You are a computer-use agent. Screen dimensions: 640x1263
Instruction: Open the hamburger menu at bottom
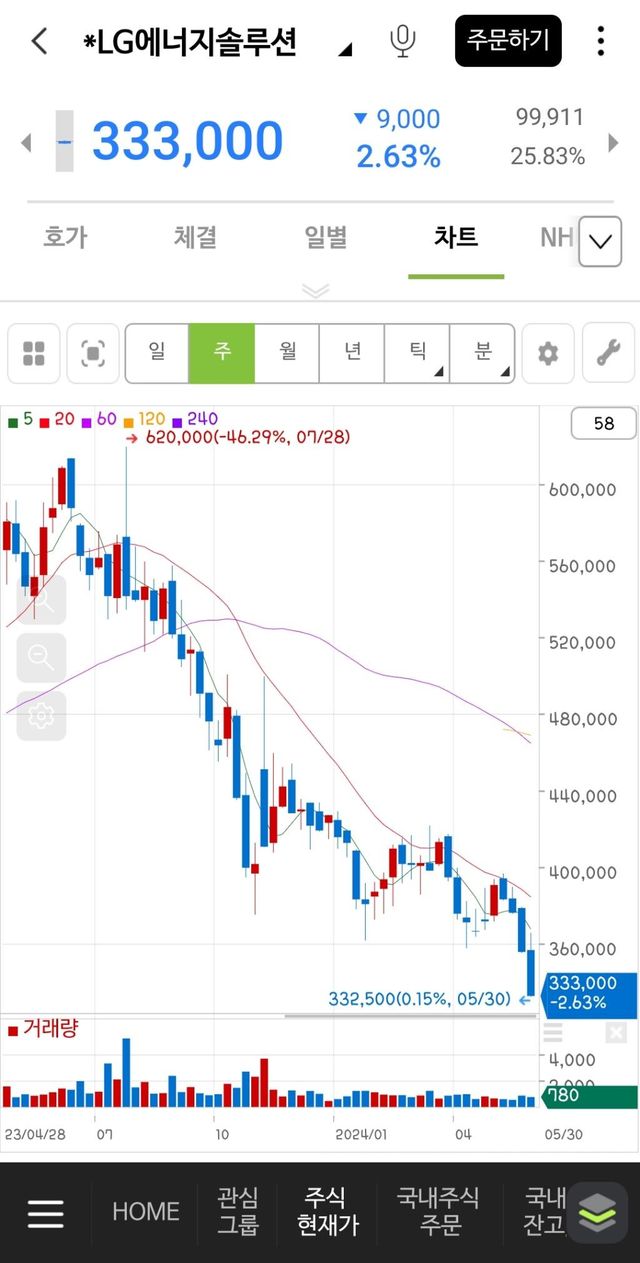(46, 1213)
